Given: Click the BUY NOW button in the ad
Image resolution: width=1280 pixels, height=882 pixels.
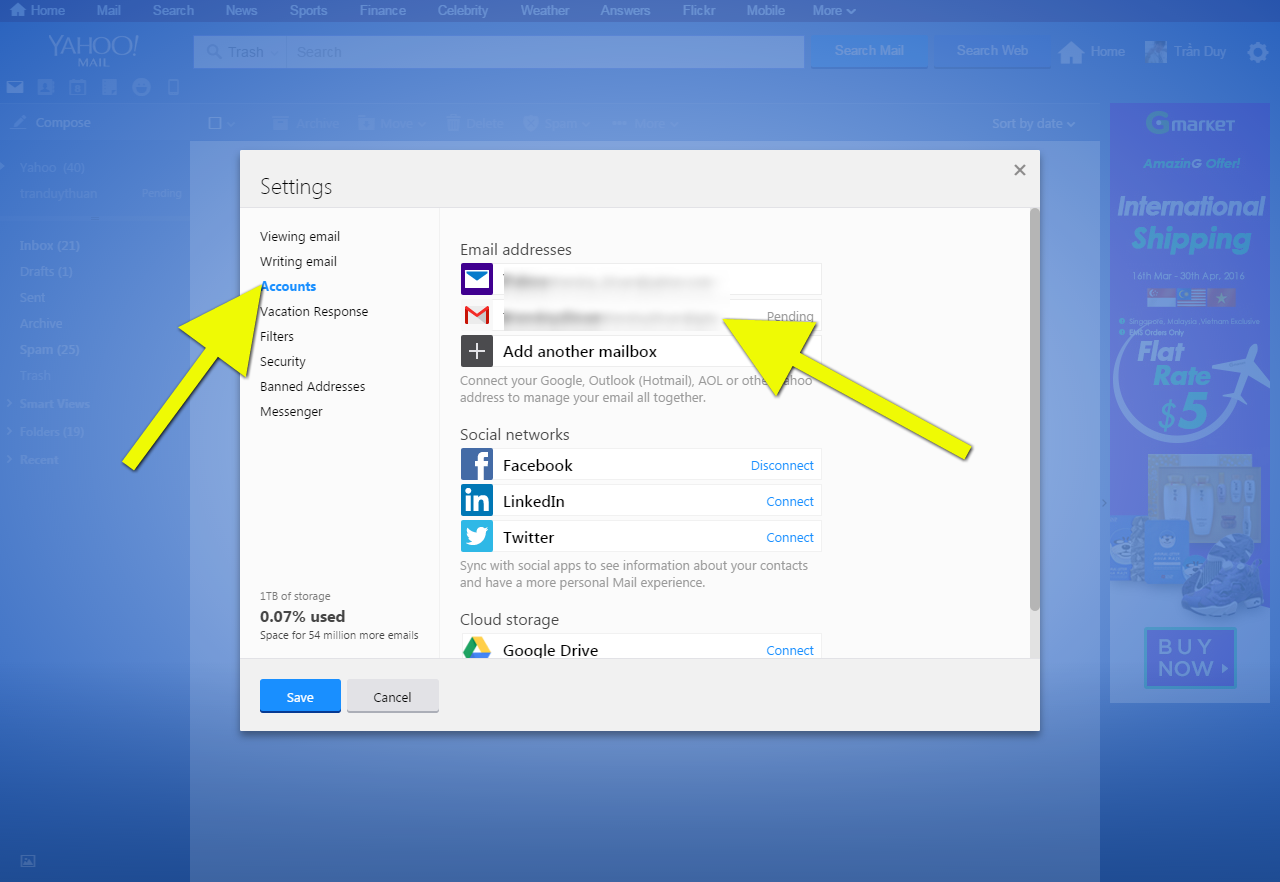Looking at the screenshot, I should coord(1191,658).
